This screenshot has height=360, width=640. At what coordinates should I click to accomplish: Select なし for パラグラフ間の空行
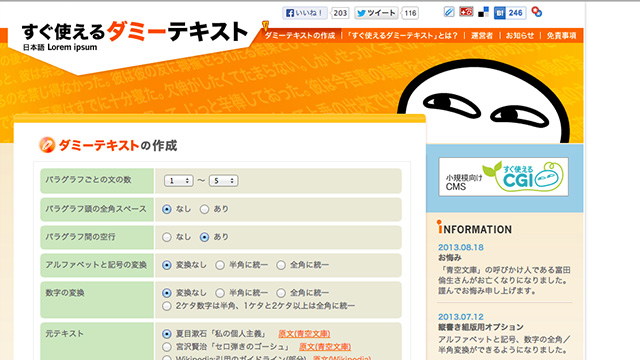[x=167, y=237]
